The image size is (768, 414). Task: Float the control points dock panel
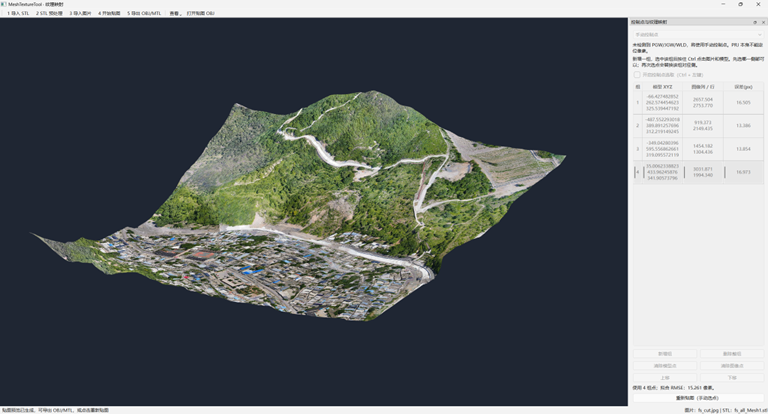pos(755,23)
